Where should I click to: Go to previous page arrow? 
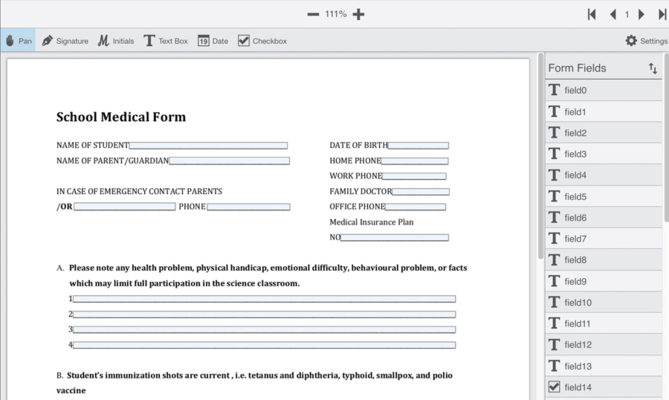613,14
